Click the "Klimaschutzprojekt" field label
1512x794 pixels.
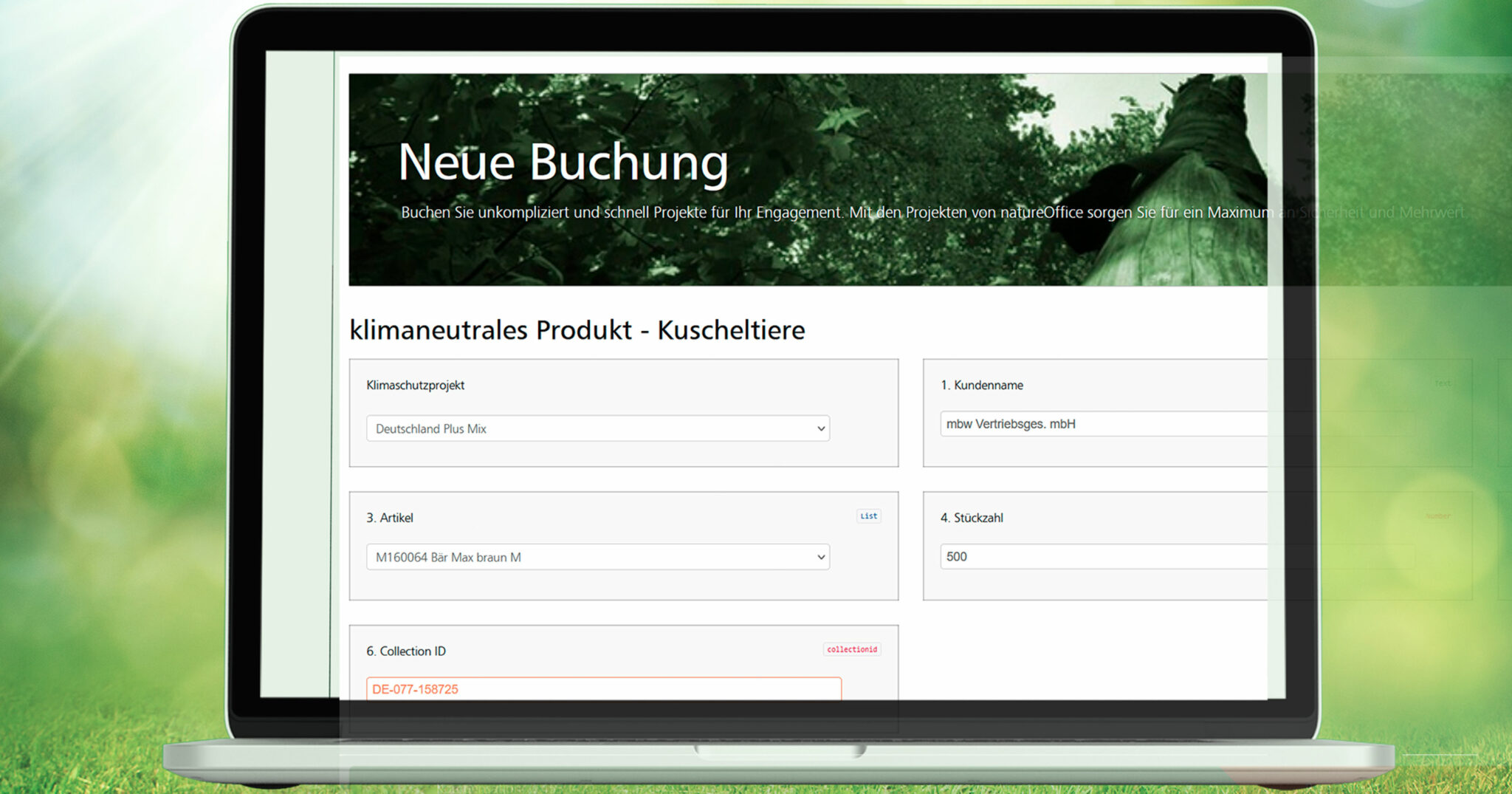(415, 386)
